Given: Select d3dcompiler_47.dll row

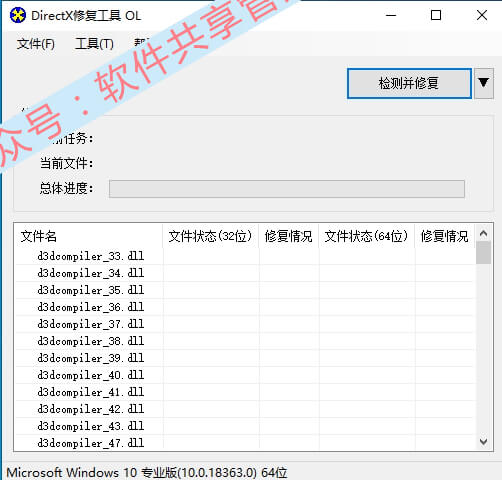Looking at the screenshot, I should point(91,443).
